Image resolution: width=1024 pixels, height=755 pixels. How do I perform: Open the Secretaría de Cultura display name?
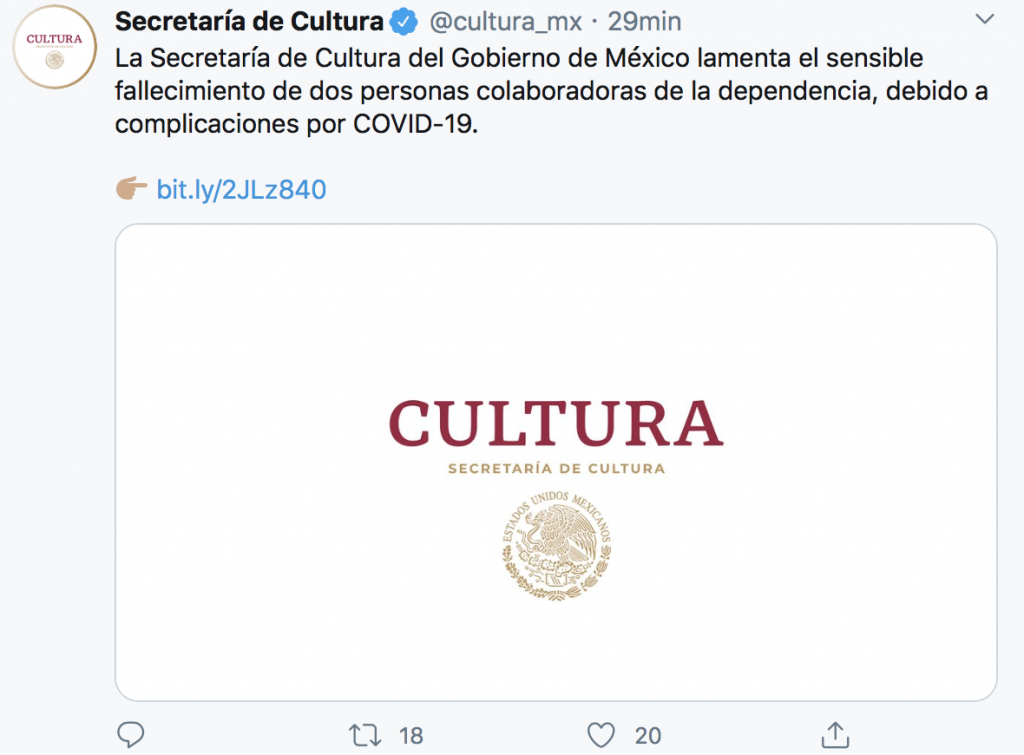click(x=249, y=21)
